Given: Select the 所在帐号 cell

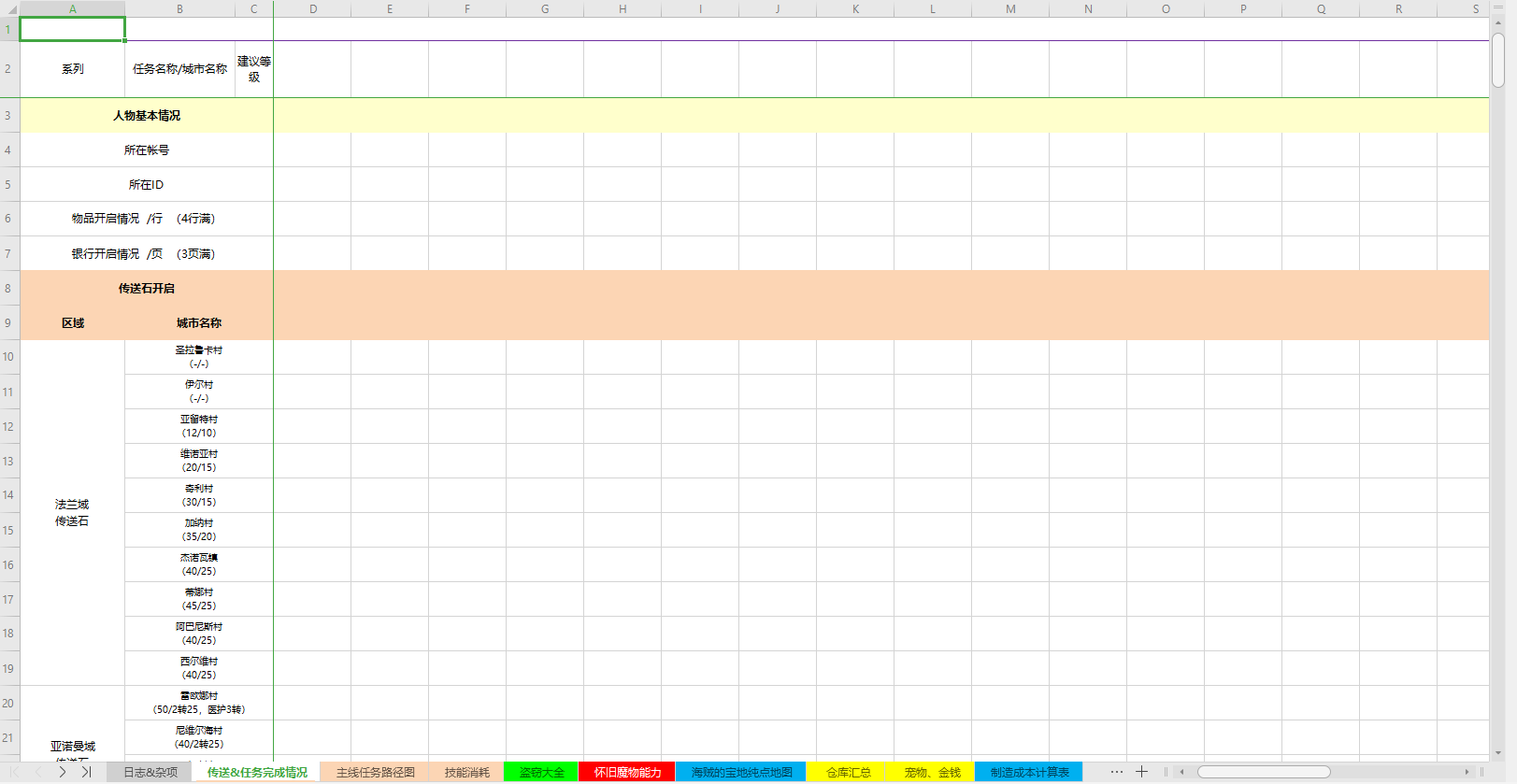Looking at the screenshot, I should [147, 150].
